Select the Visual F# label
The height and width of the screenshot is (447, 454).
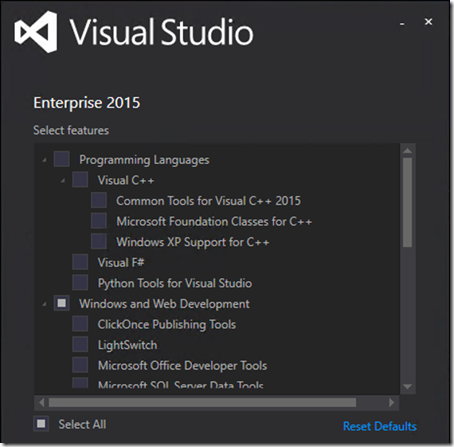121,263
